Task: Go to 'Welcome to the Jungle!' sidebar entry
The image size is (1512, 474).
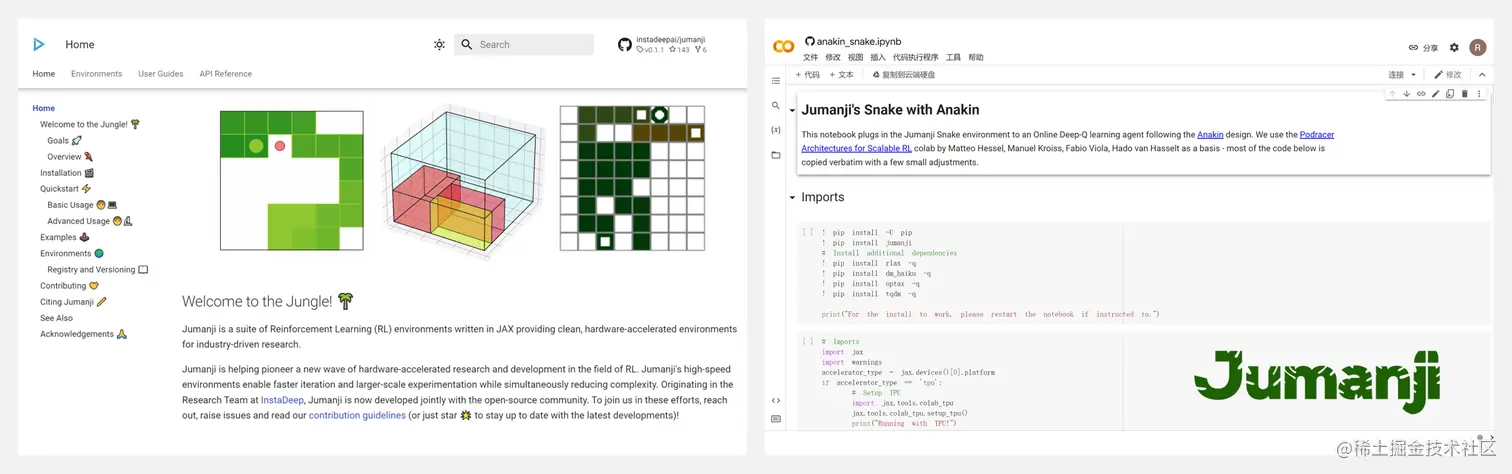Action: (90, 125)
